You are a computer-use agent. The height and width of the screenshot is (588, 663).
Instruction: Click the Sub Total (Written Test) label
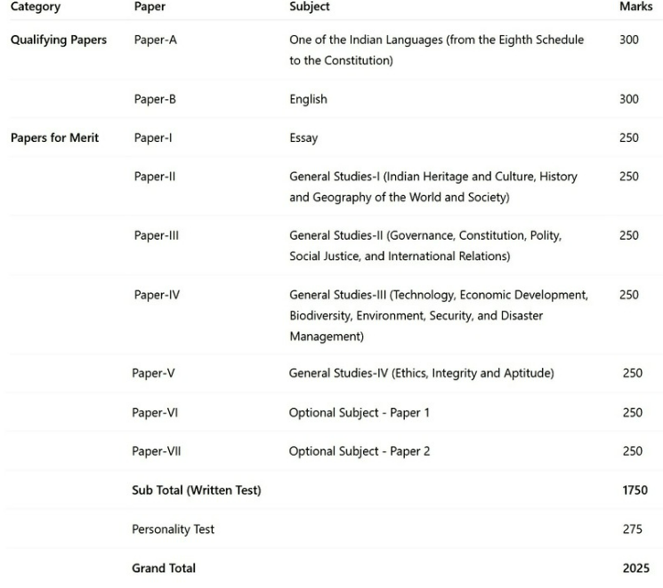197,490
